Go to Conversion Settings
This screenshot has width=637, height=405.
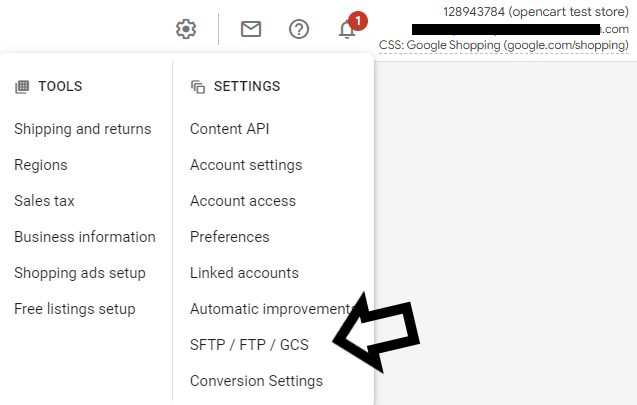pos(256,381)
